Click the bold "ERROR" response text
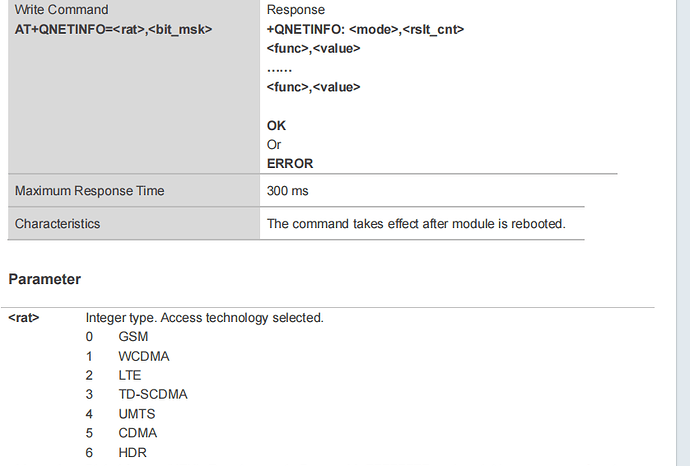 (x=288, y=163)
